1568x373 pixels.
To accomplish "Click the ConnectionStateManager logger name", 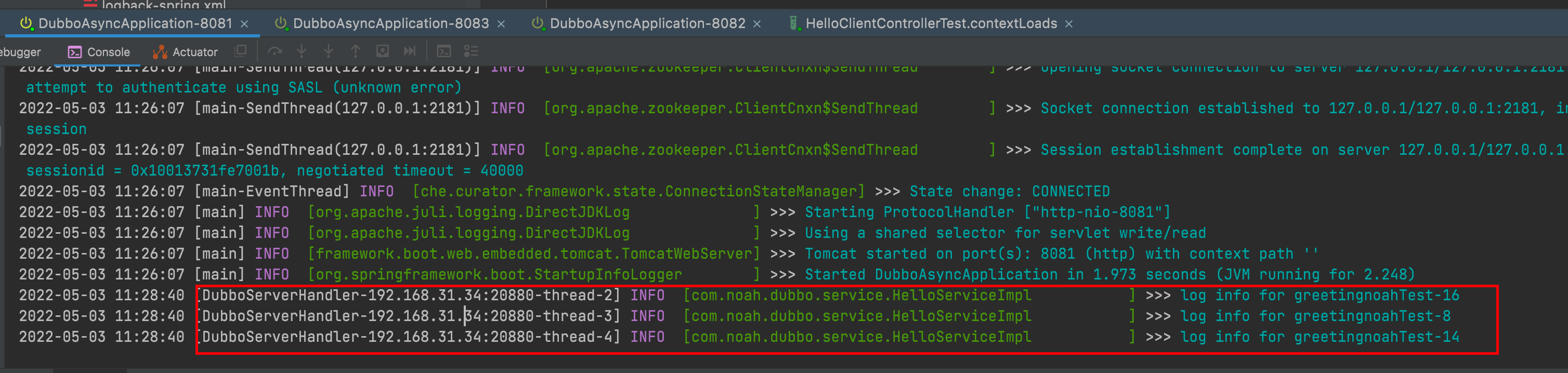I will (x=638, y=192).
